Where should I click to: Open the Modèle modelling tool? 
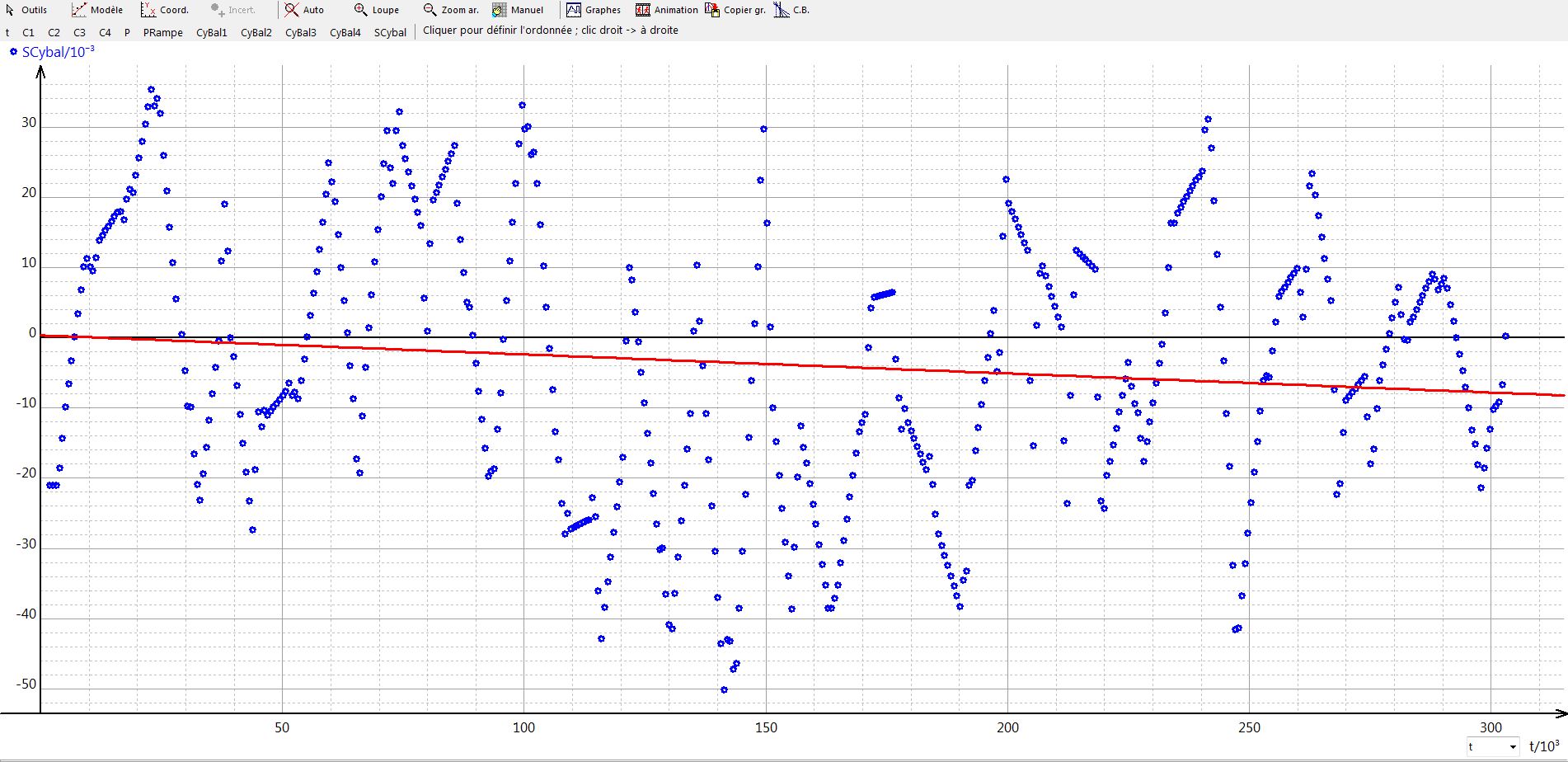pos(97,10)
